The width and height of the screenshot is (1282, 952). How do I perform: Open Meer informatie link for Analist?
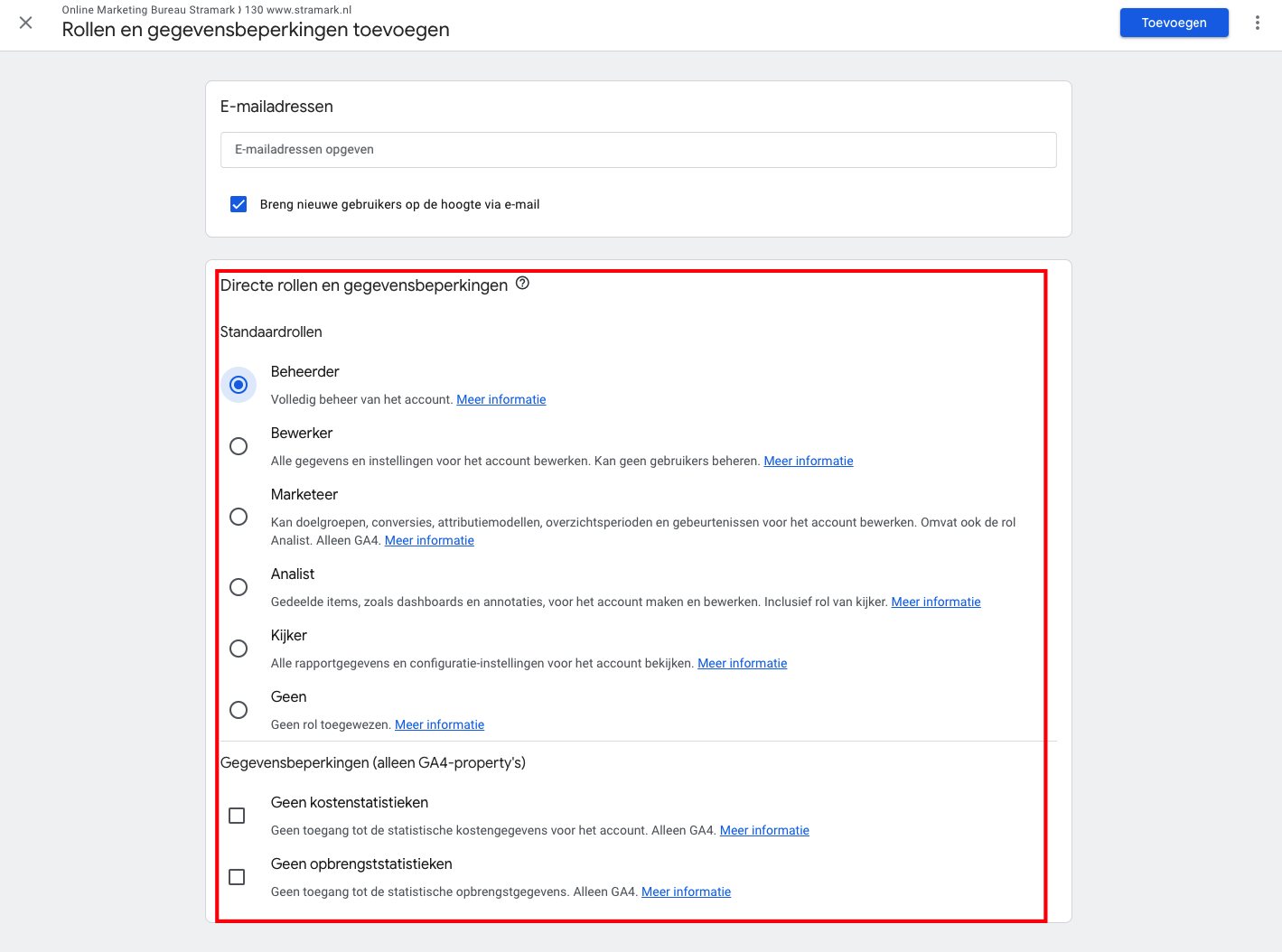click(936, 602)
